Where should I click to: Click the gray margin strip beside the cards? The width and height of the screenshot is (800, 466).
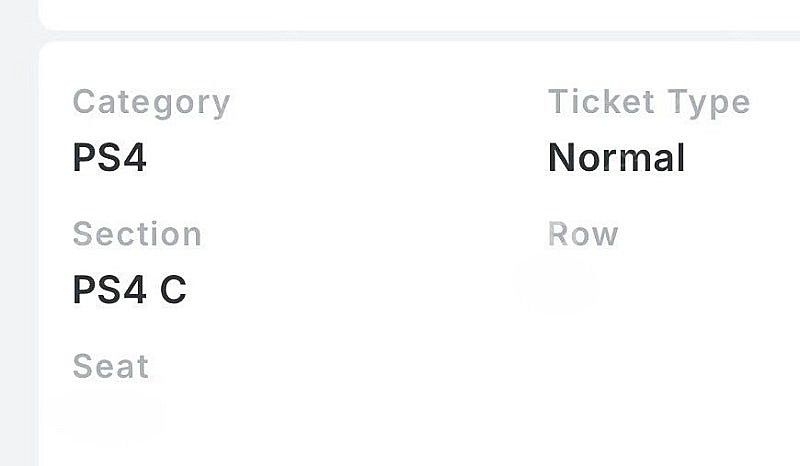(18, 233)
